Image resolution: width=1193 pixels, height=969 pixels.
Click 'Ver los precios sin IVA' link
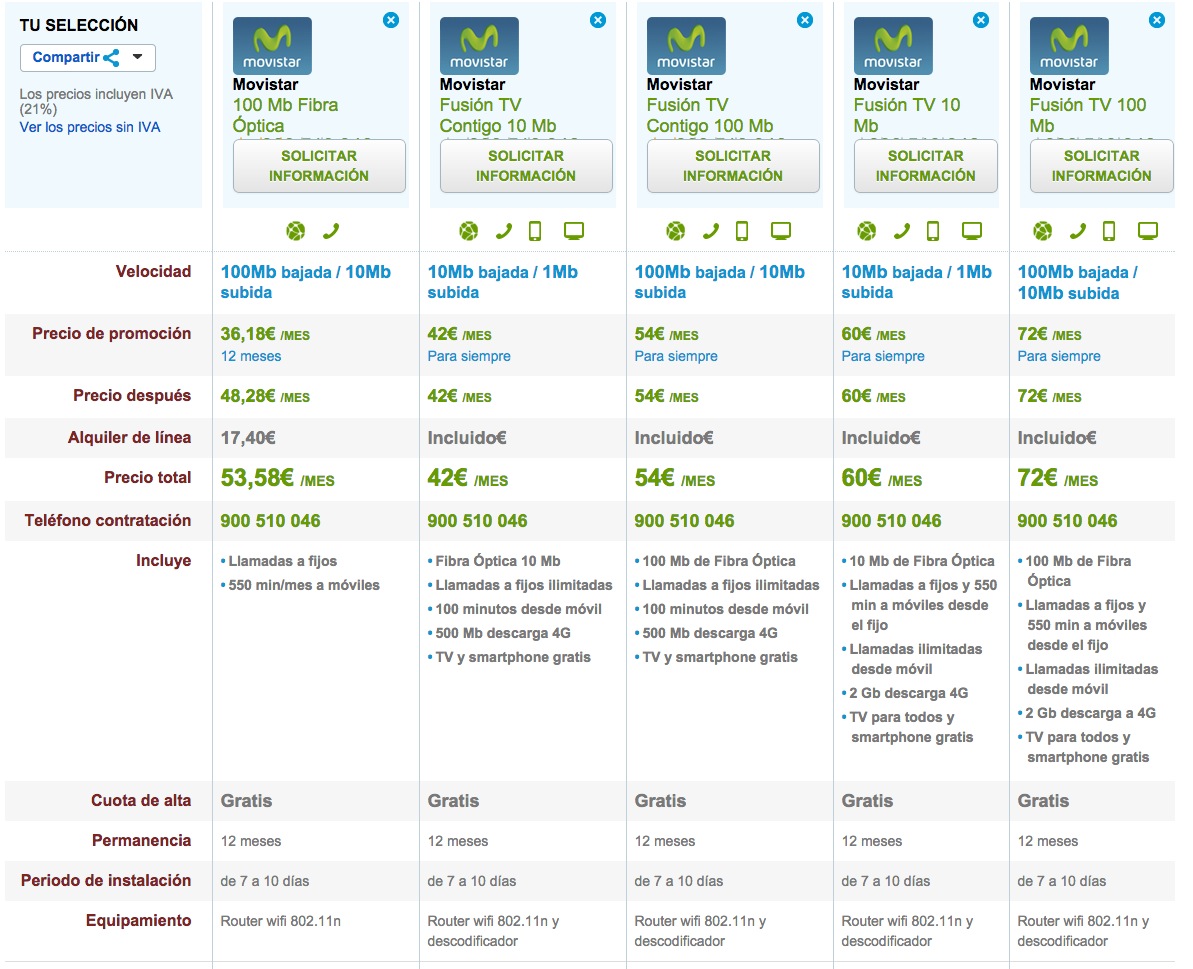point(90,127)
